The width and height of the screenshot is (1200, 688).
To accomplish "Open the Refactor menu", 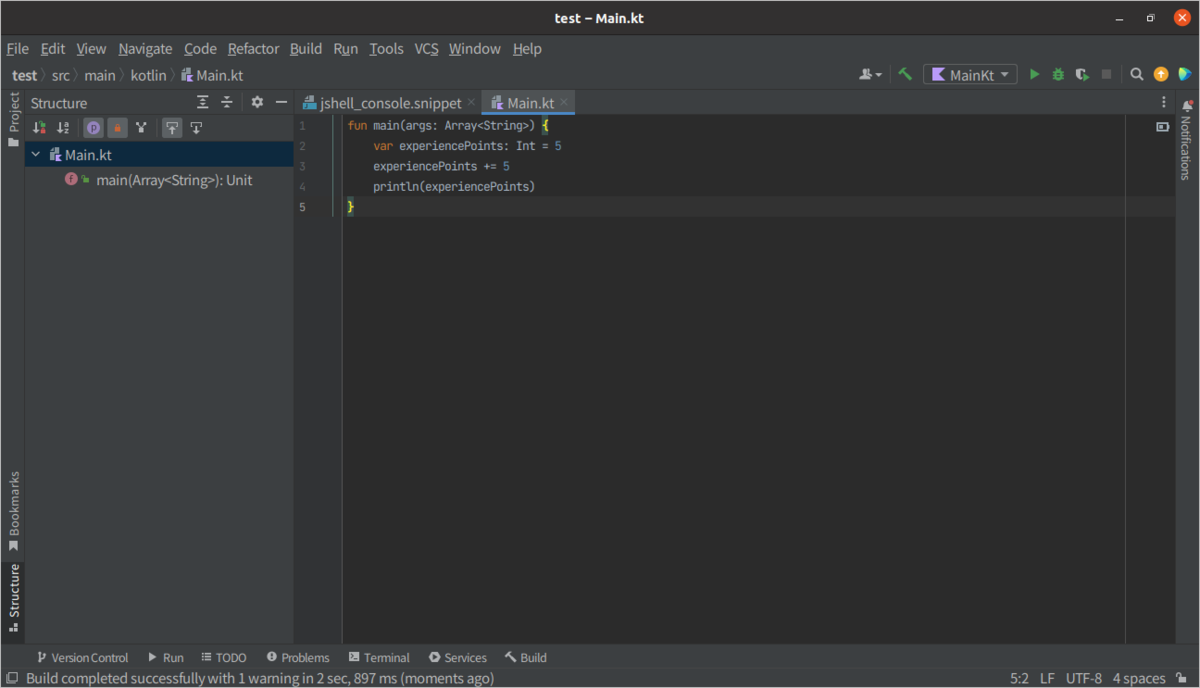I will [253, 48].
